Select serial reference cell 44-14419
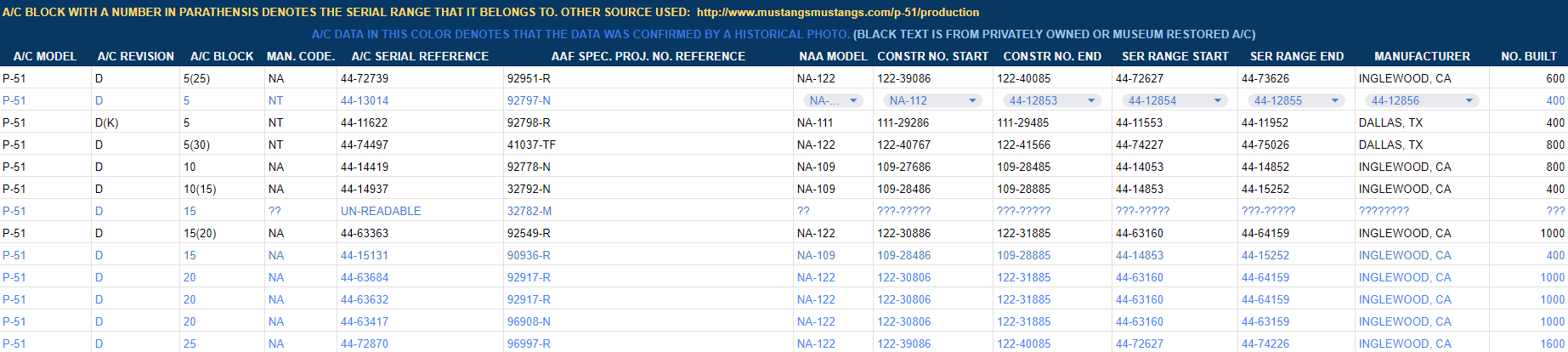Viewport: 1568px width, 352px height. (420, 167)
